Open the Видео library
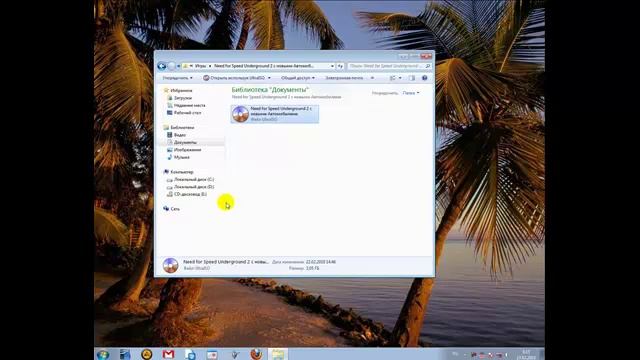Viewport: 640px width, 360px height. pyautogui.click(x=180, y=135)
